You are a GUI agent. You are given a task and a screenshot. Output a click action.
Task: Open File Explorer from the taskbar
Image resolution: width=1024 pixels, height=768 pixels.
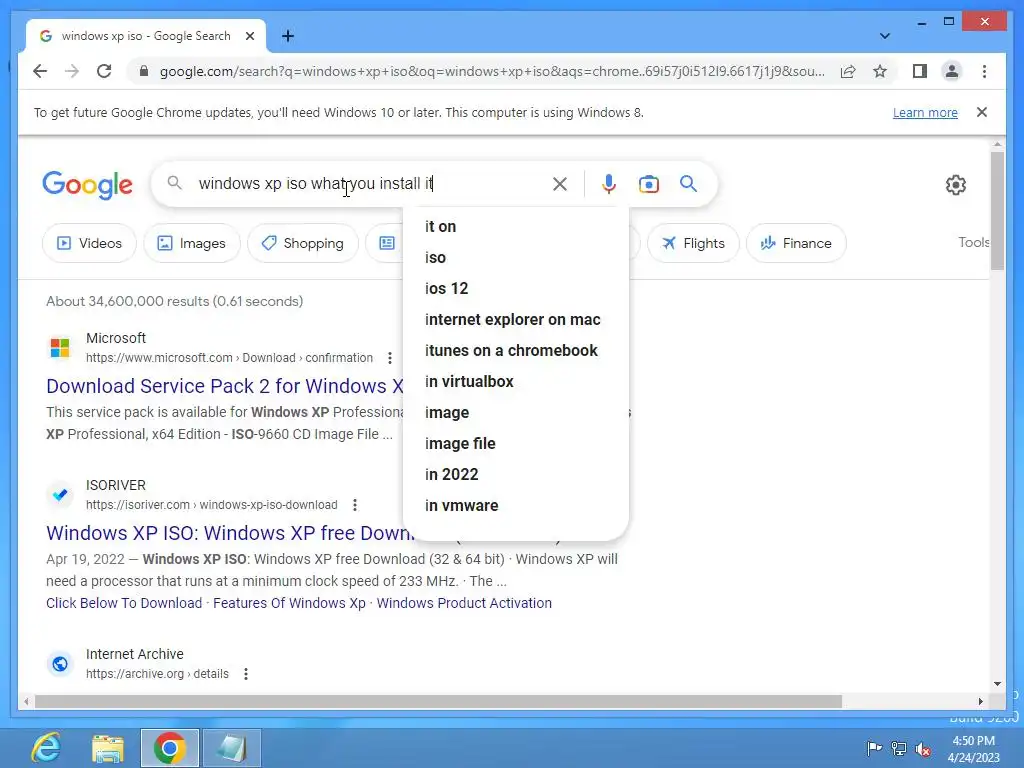[x=108, y=748]
